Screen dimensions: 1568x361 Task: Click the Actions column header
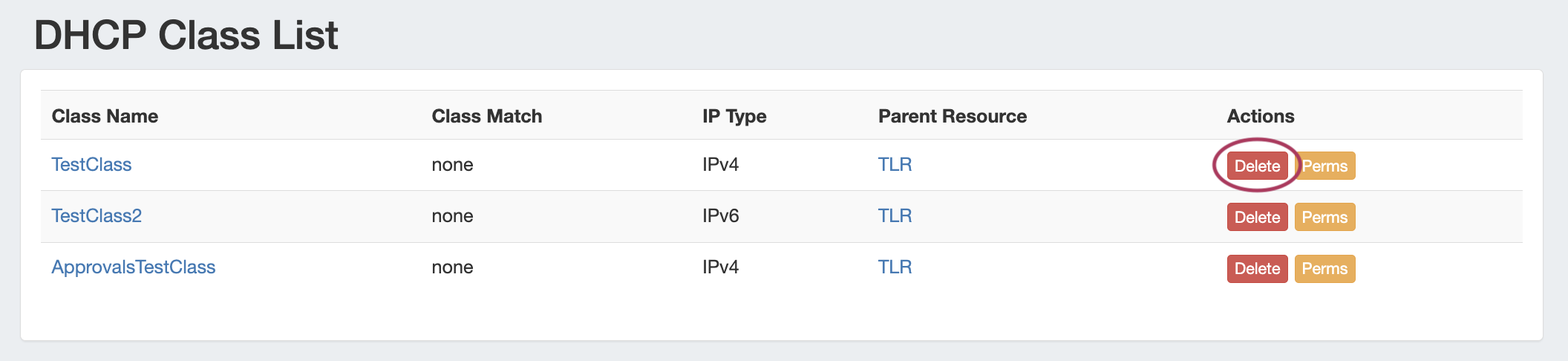1261,116
